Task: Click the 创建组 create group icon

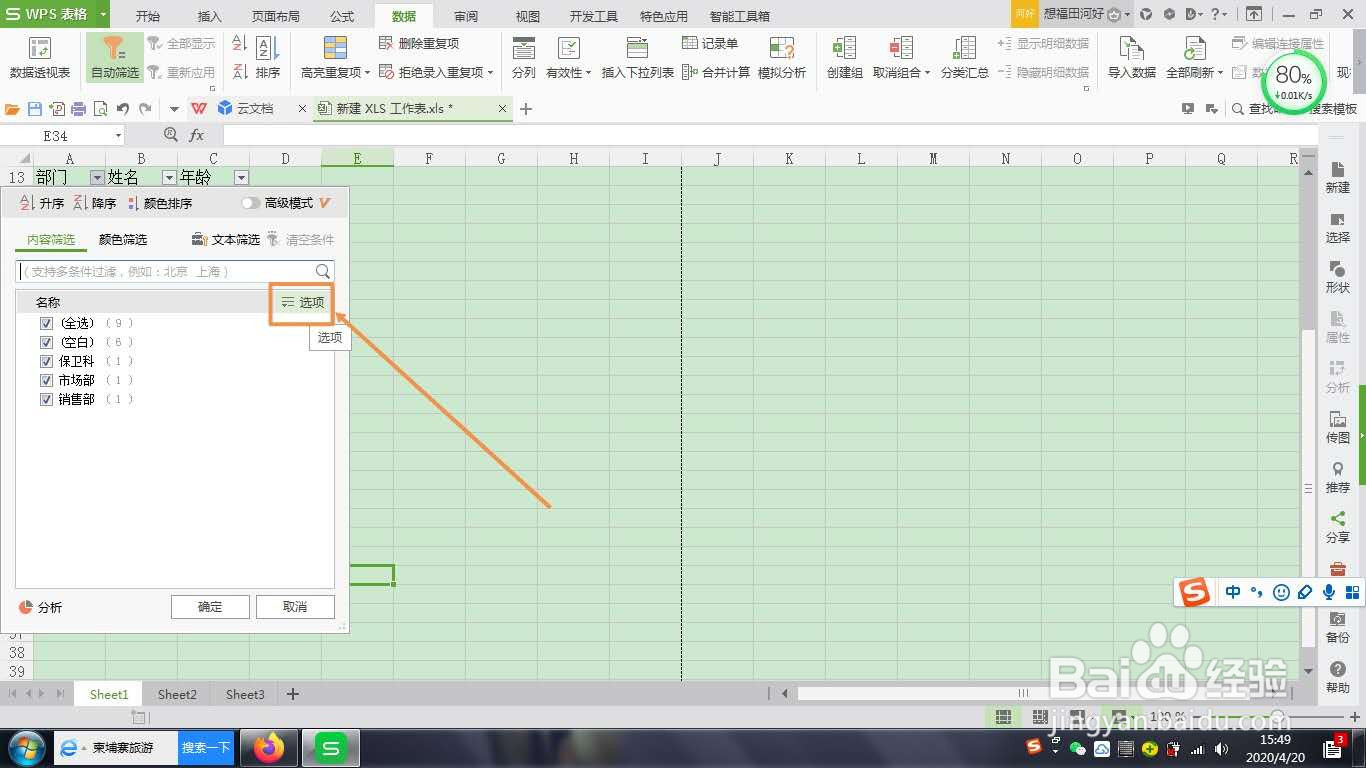Action: pos(845,49)
